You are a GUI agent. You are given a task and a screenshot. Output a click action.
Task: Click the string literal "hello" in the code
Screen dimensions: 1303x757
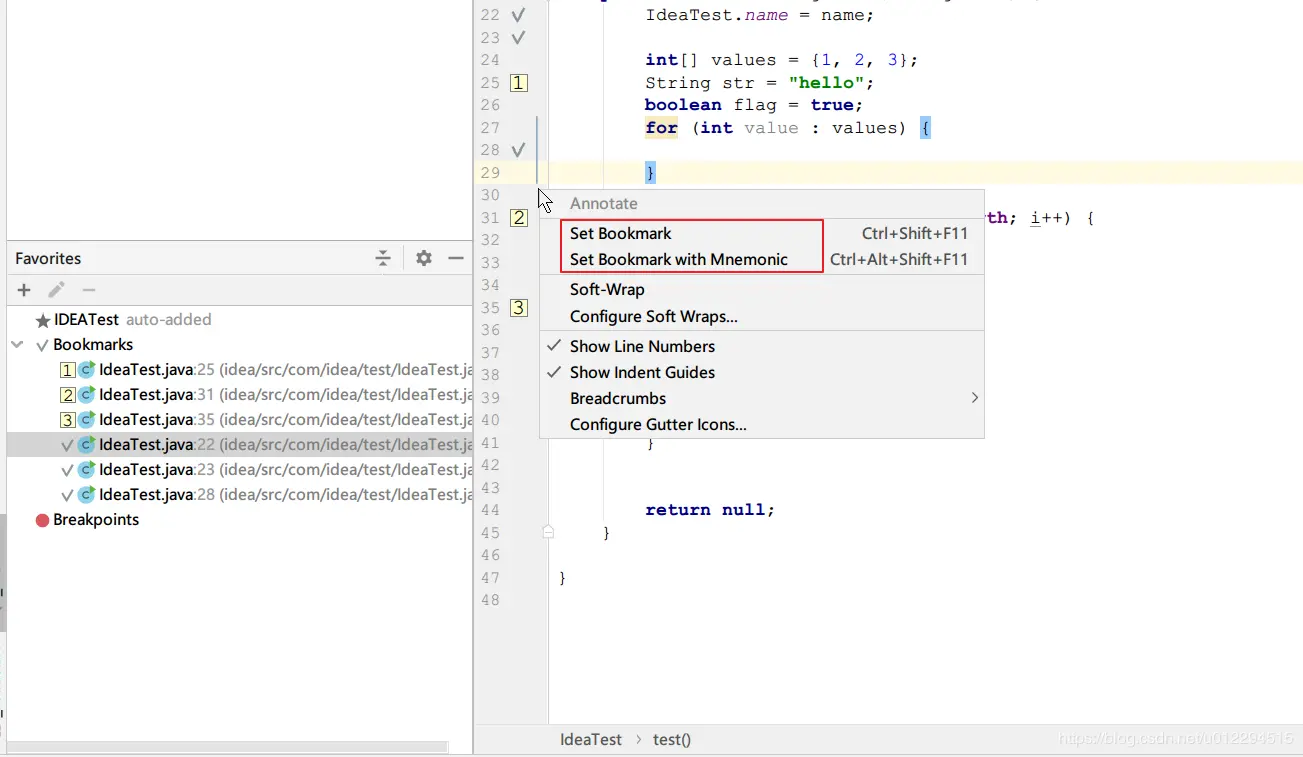(826, 83)
